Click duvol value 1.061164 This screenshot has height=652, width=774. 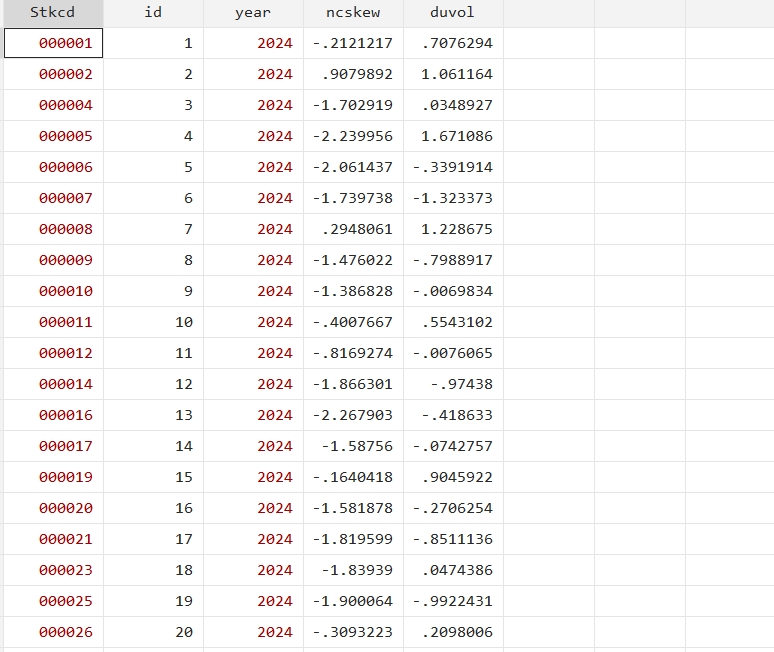453,74
